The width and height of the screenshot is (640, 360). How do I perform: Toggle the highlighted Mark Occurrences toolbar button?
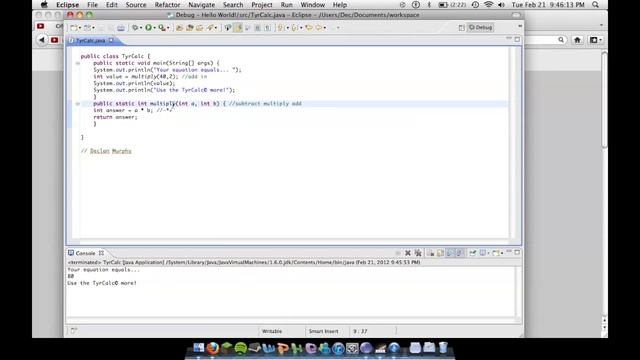tap(238, 28)
